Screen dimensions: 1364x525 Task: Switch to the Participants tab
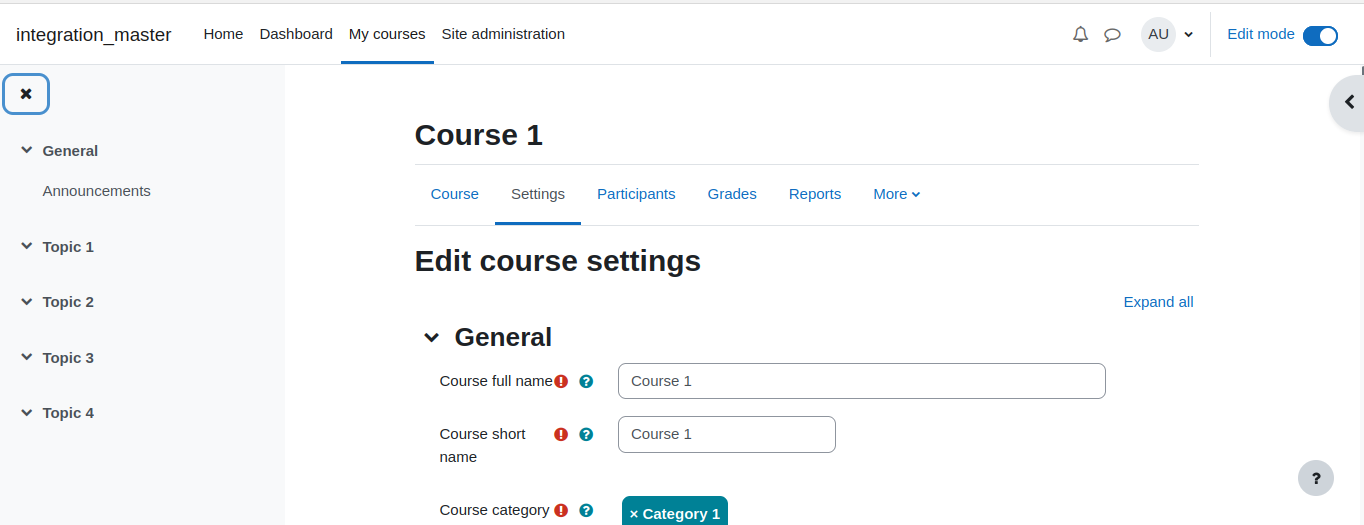point(636,194)
